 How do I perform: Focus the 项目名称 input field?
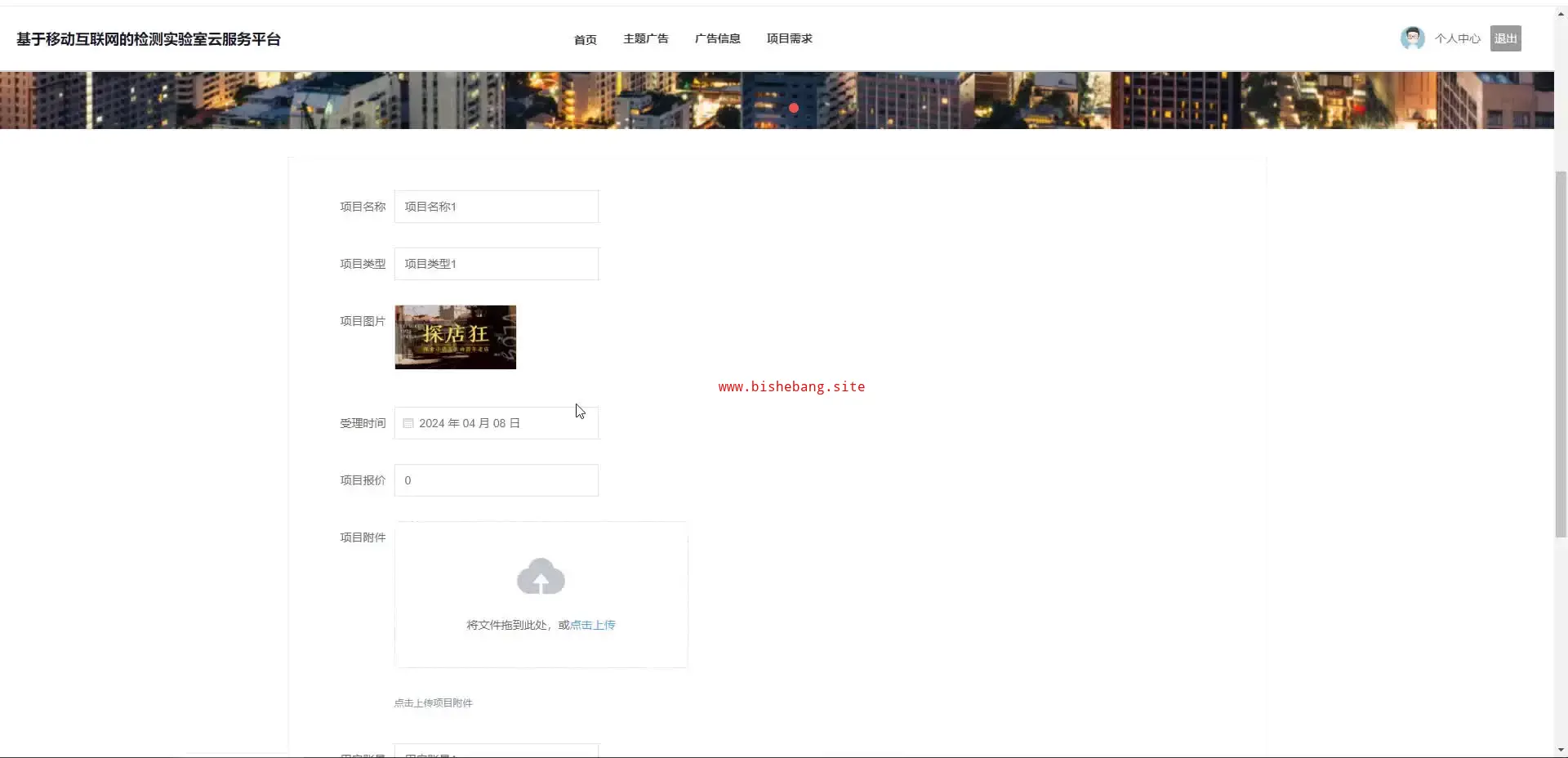point(497,207)
